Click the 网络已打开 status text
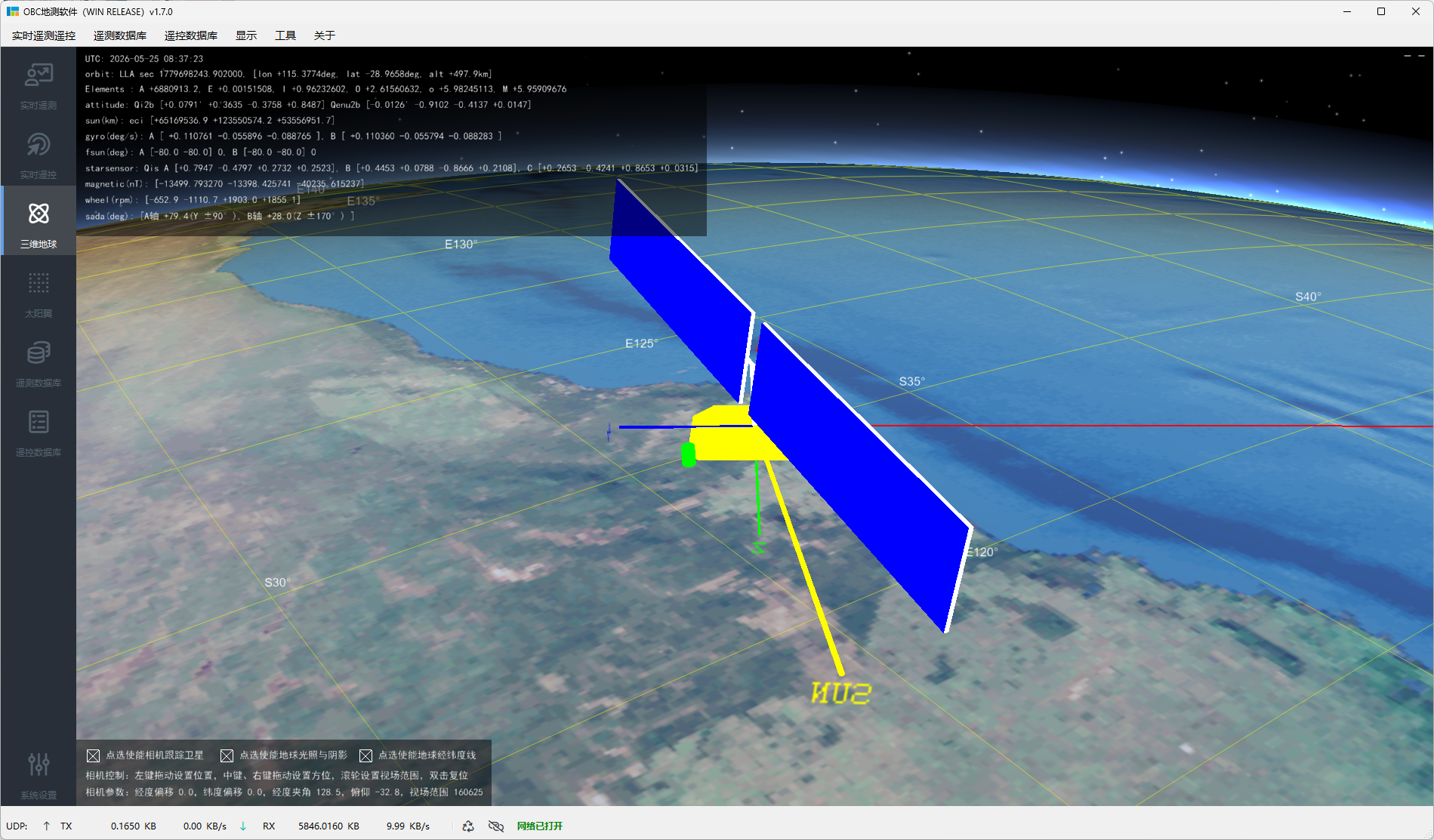The image size is (1434, 840). (540, 826)
